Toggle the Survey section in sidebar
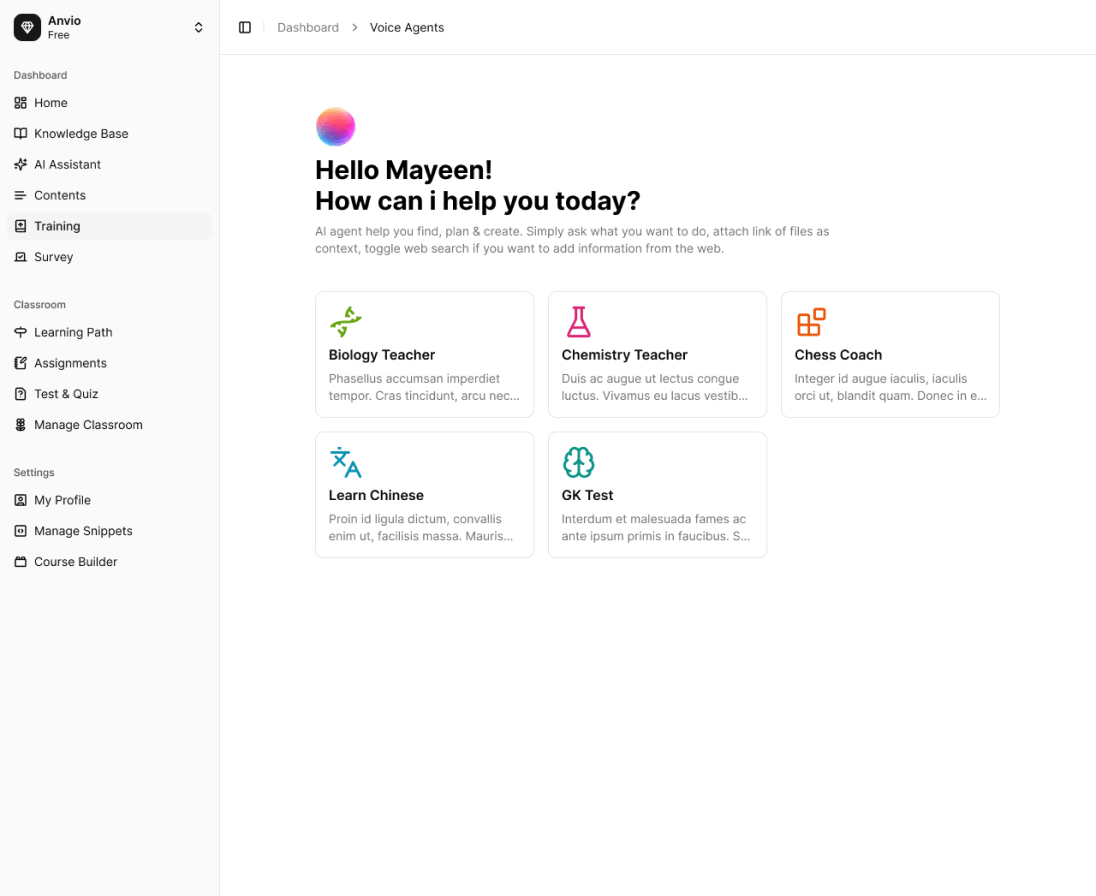 [x=54, y=257]
